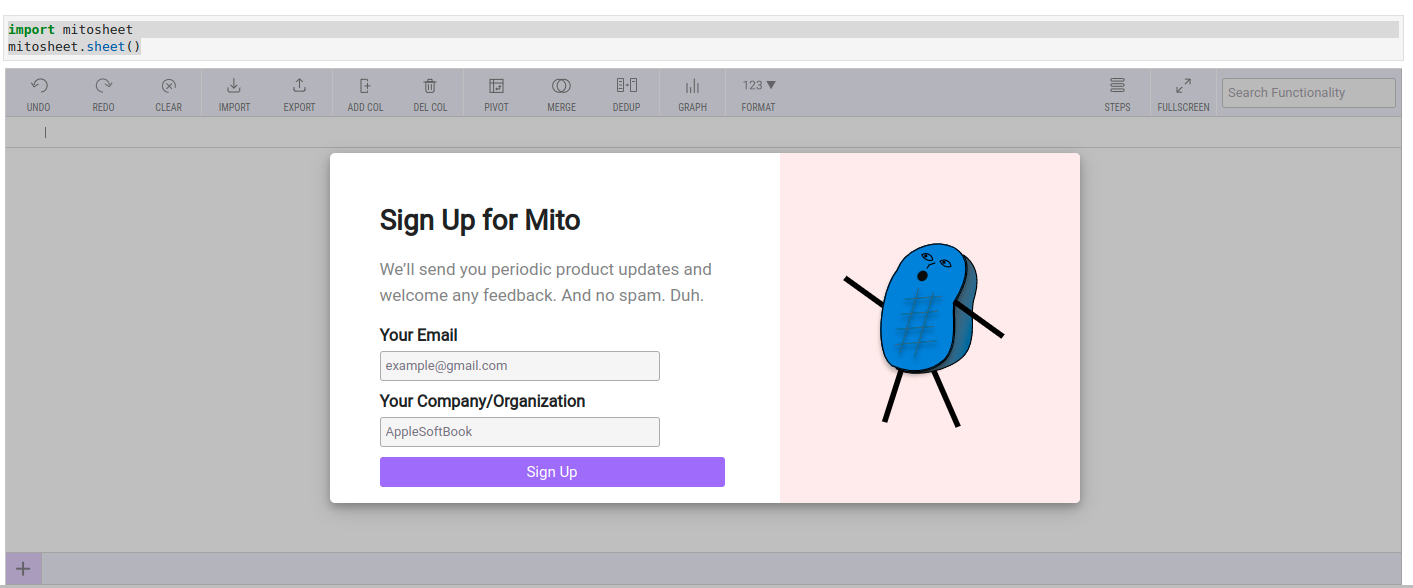Open the Steps history icon
The width and height of the screenshot is (1413, 588).
pyautogui.click(x=1118, y=86)
